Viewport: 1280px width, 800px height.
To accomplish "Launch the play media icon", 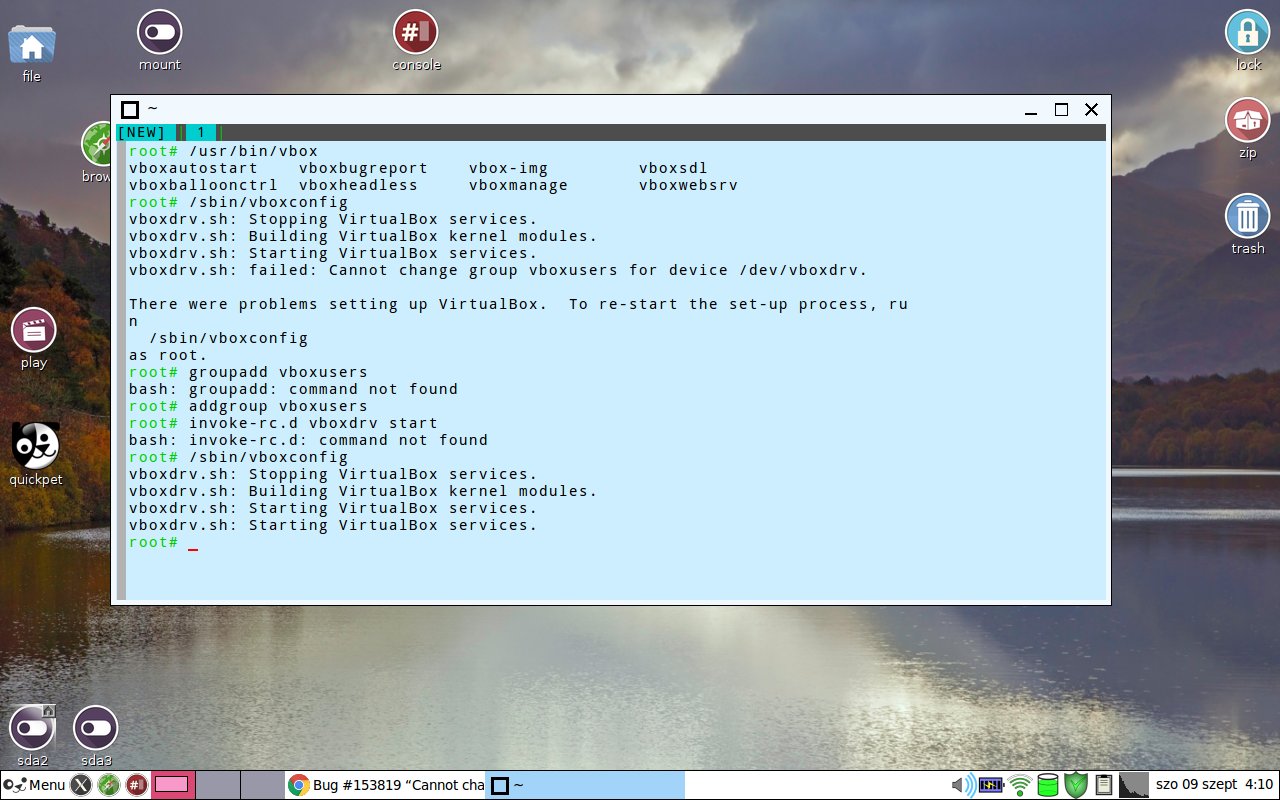I will (x=34, y=330).
